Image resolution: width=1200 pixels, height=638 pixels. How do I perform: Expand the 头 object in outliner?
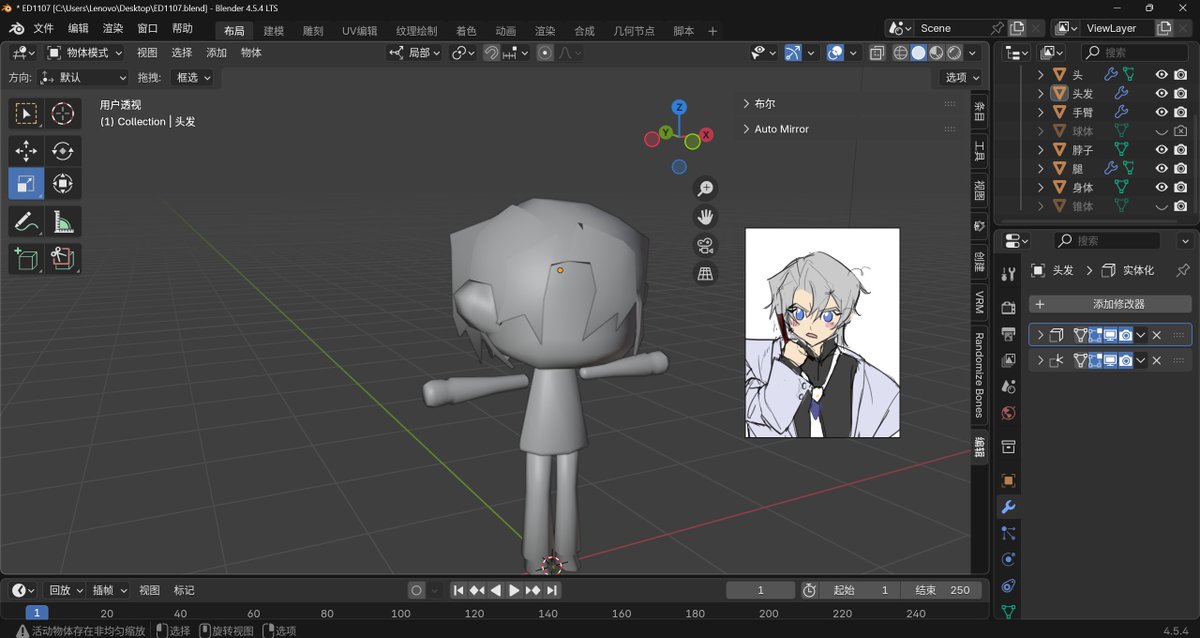pos(1040,75)
